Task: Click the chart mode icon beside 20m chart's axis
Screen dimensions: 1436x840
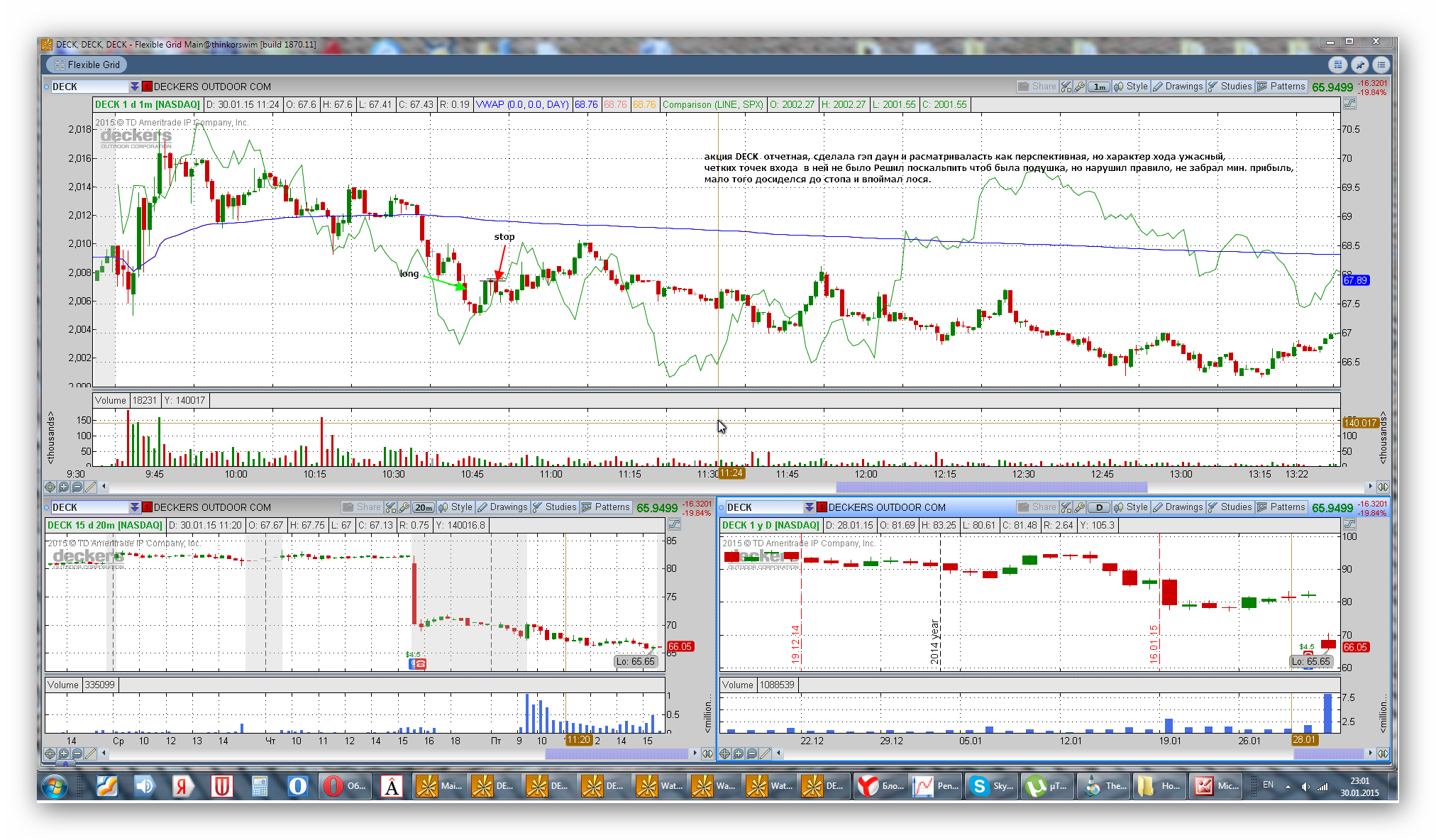Action: (674, 525)
